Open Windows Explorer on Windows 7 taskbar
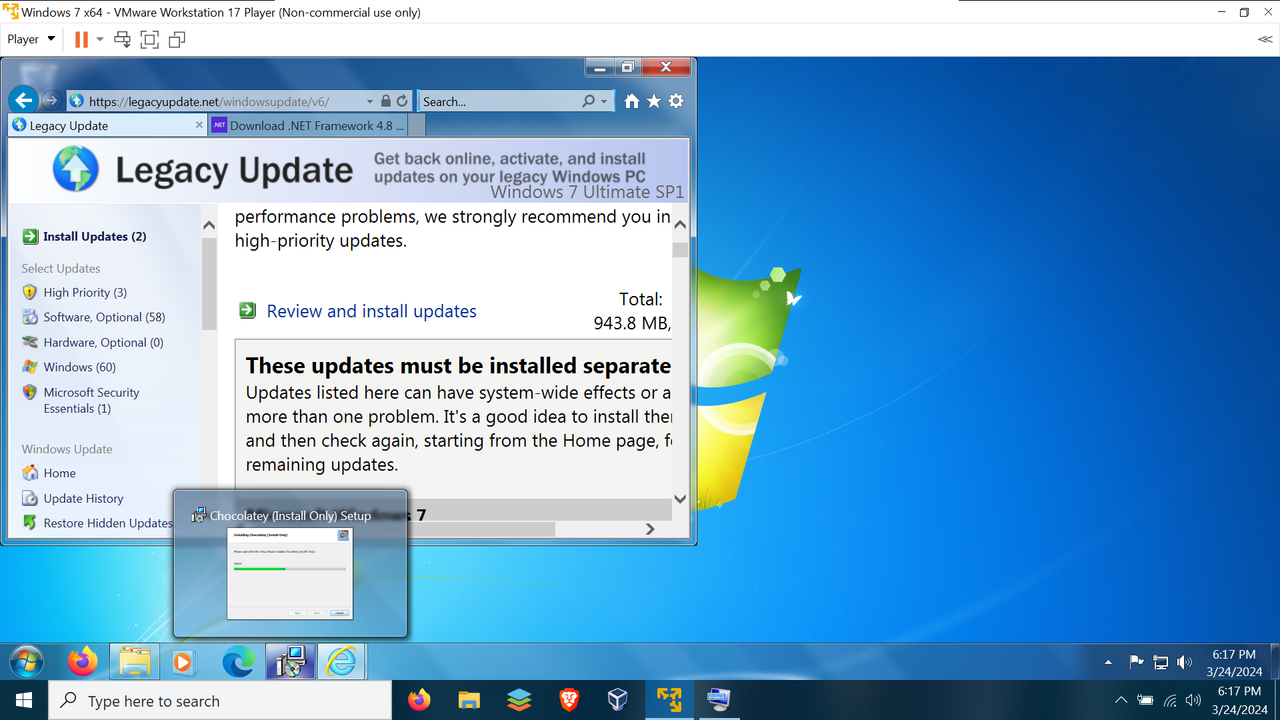This screenshot has width=1280, height=720. tap(135, 661)
